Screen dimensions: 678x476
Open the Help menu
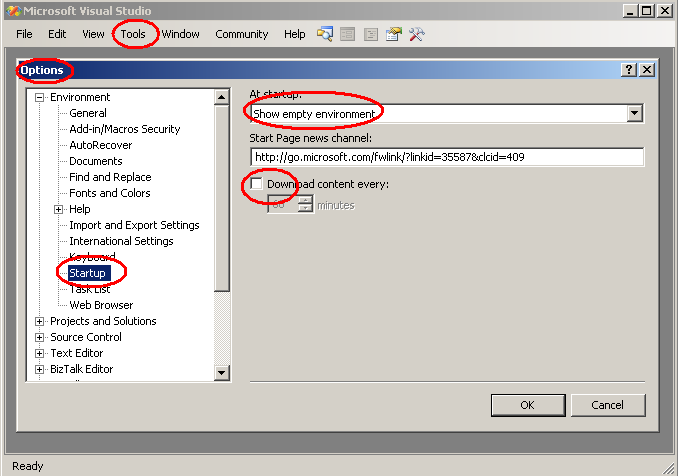click(294, 34)
